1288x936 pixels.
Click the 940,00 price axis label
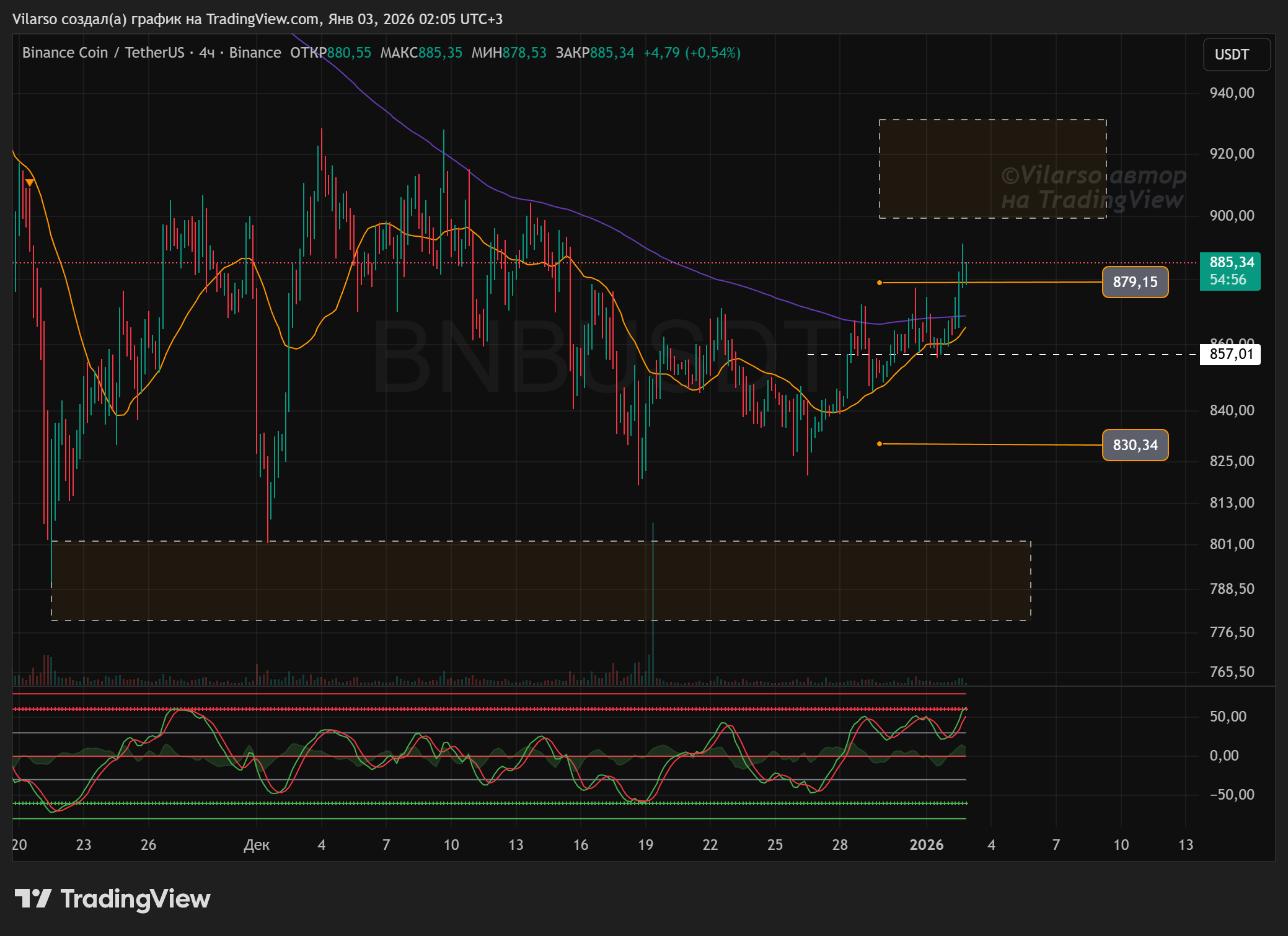tap(1232, 93)
